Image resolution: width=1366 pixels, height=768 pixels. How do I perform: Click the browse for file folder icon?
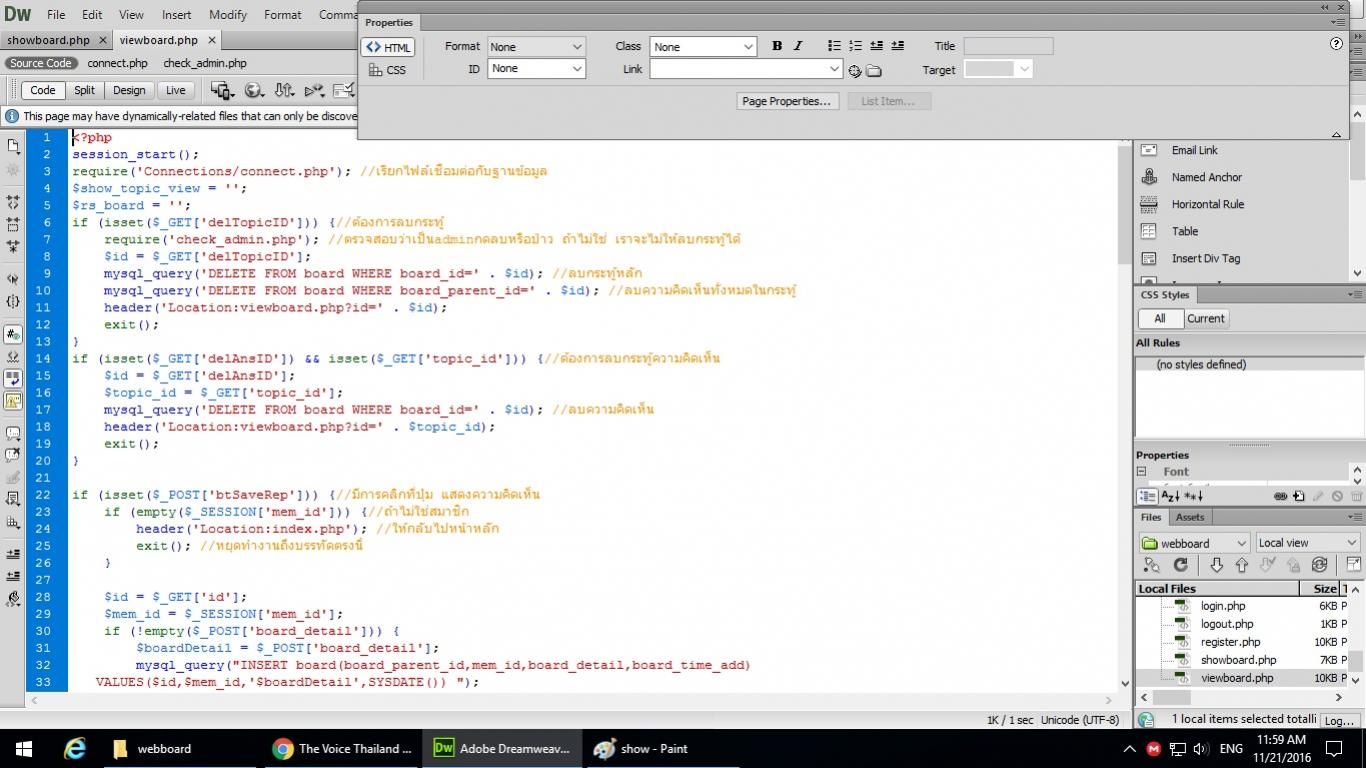pyautogui.click(x=874, y=71)
